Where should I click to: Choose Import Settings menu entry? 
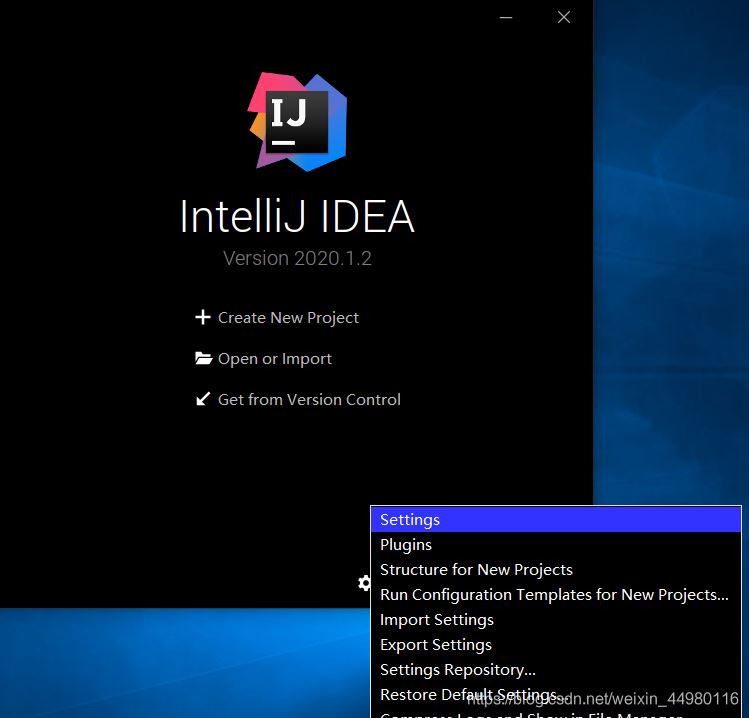point(556,620)
